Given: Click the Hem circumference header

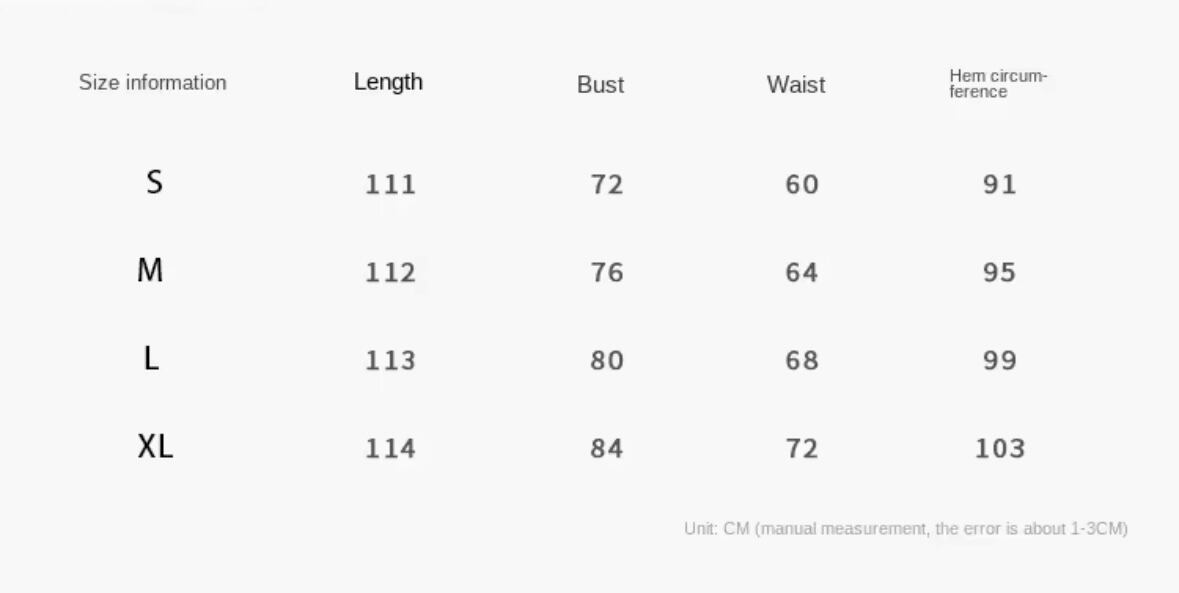Looking at the screenshot, I should click(x=998, y=84).
